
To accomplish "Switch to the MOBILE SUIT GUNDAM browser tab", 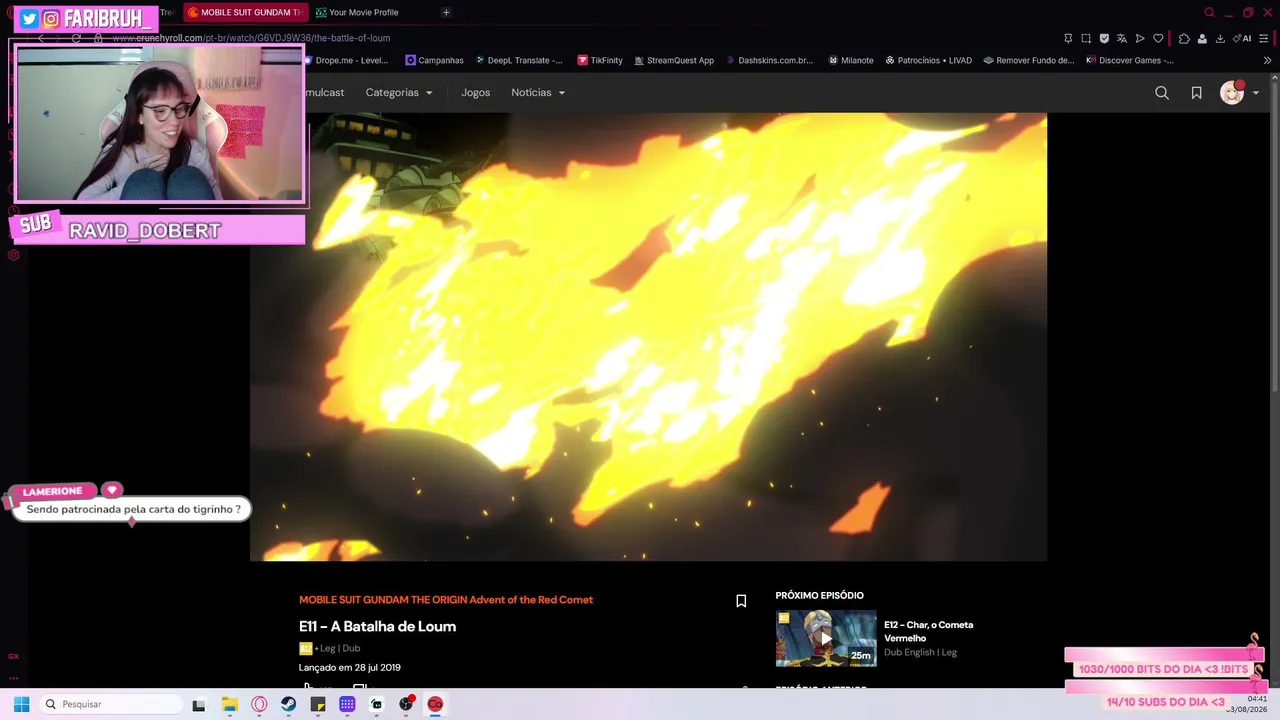I will pyautogui.click(x=244, y=12).
